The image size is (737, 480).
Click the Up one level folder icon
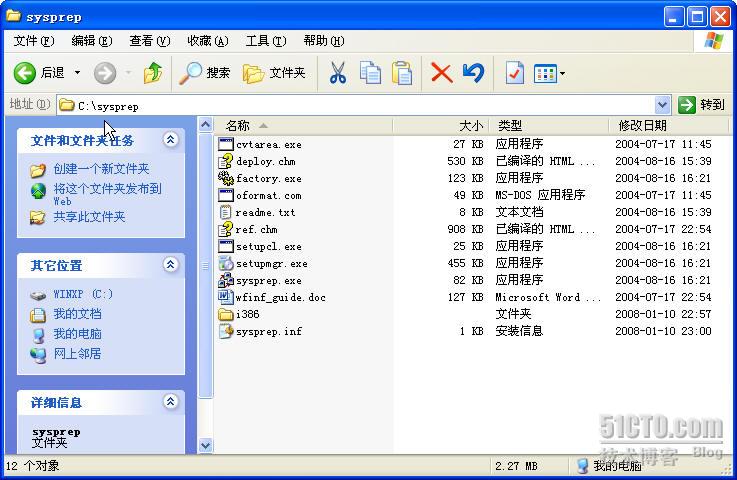pos(153,73)
